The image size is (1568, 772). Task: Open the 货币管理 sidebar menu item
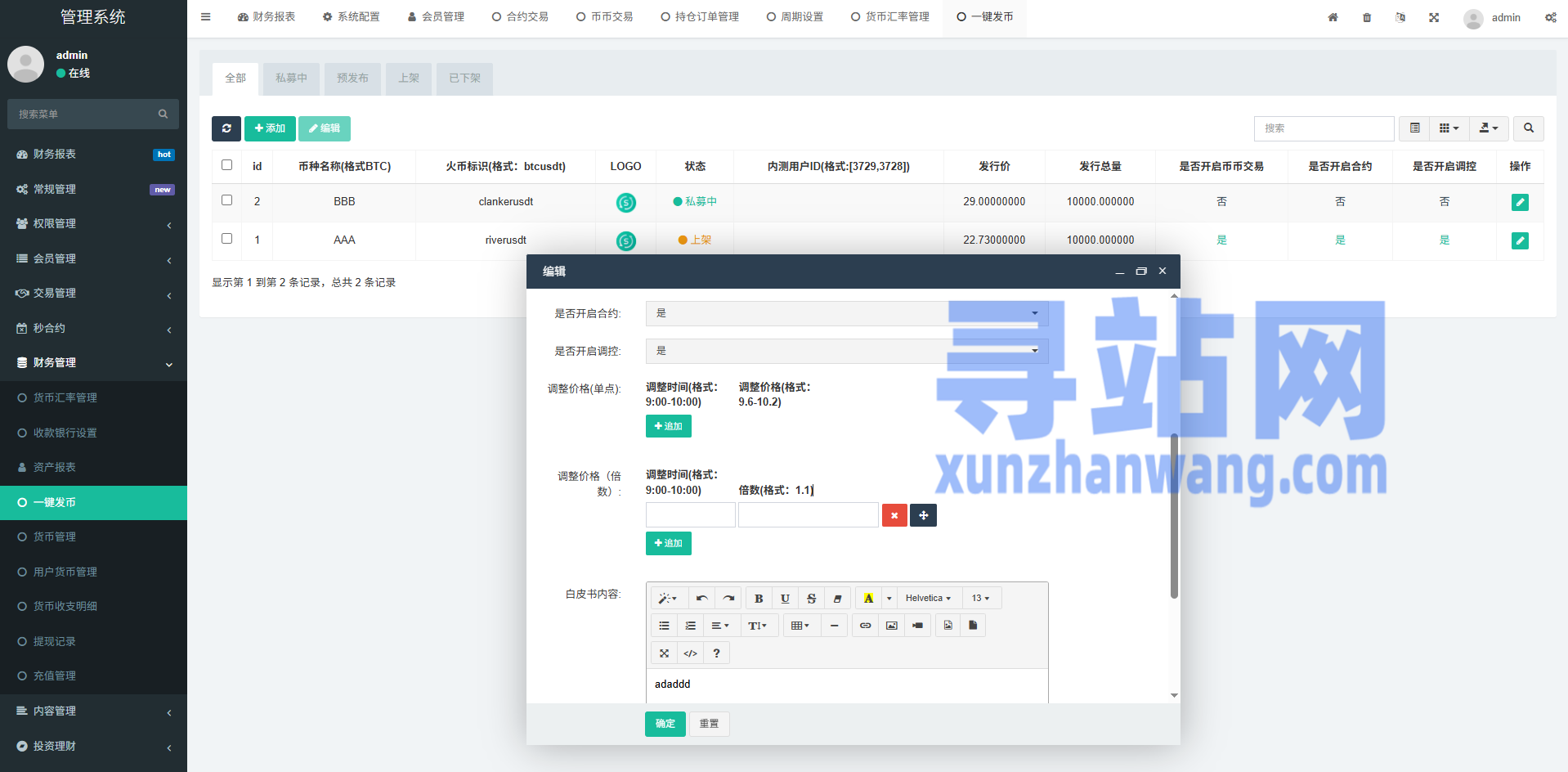pos(55,537)
